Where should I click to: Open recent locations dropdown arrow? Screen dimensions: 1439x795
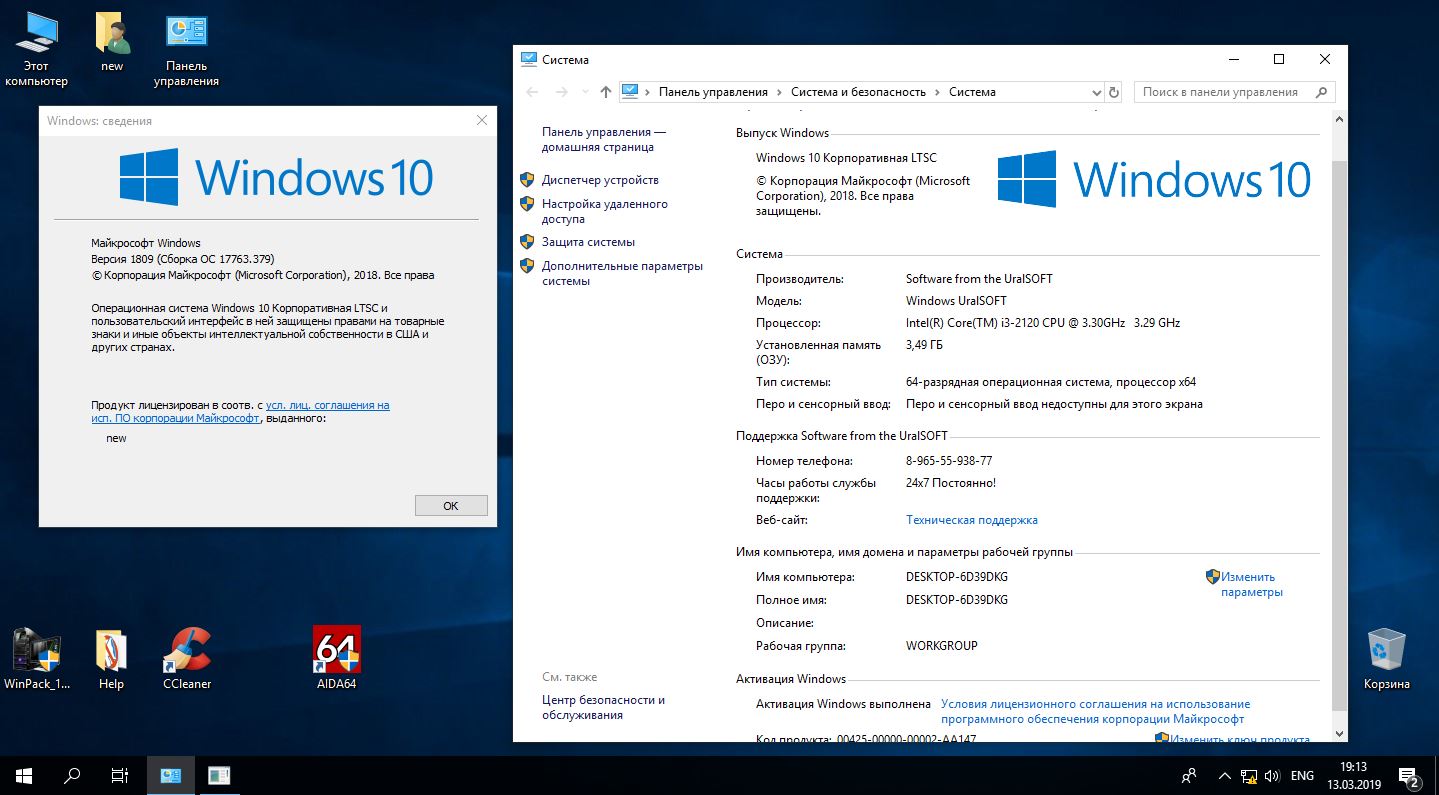pyautogui.click(x=584, y=92)
